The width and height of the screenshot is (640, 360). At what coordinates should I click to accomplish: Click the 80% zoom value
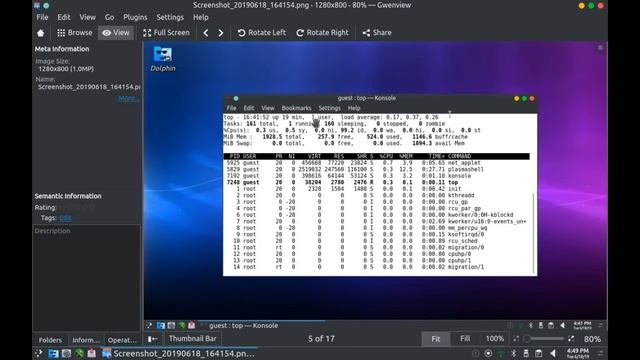click(x=592, y=339)
